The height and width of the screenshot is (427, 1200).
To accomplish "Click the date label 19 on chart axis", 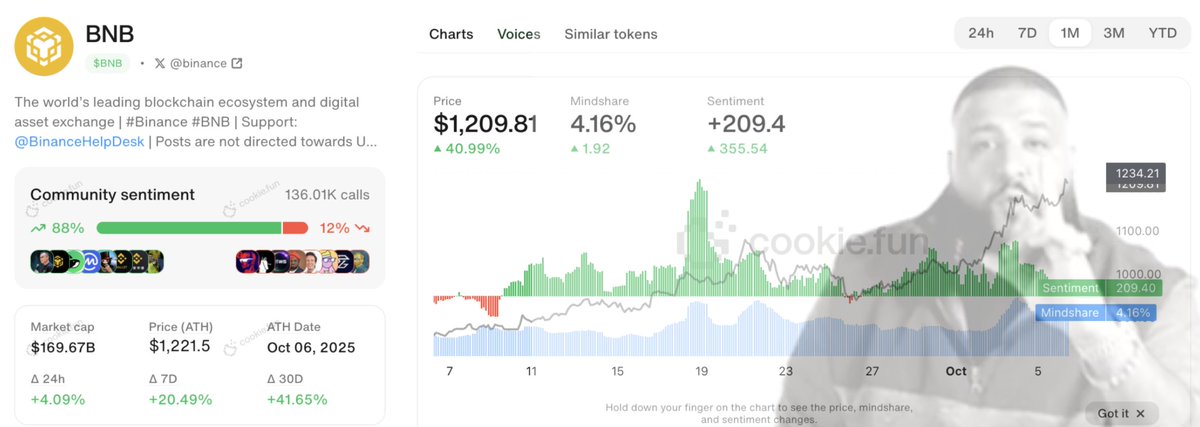I will [x=702, y=371].
